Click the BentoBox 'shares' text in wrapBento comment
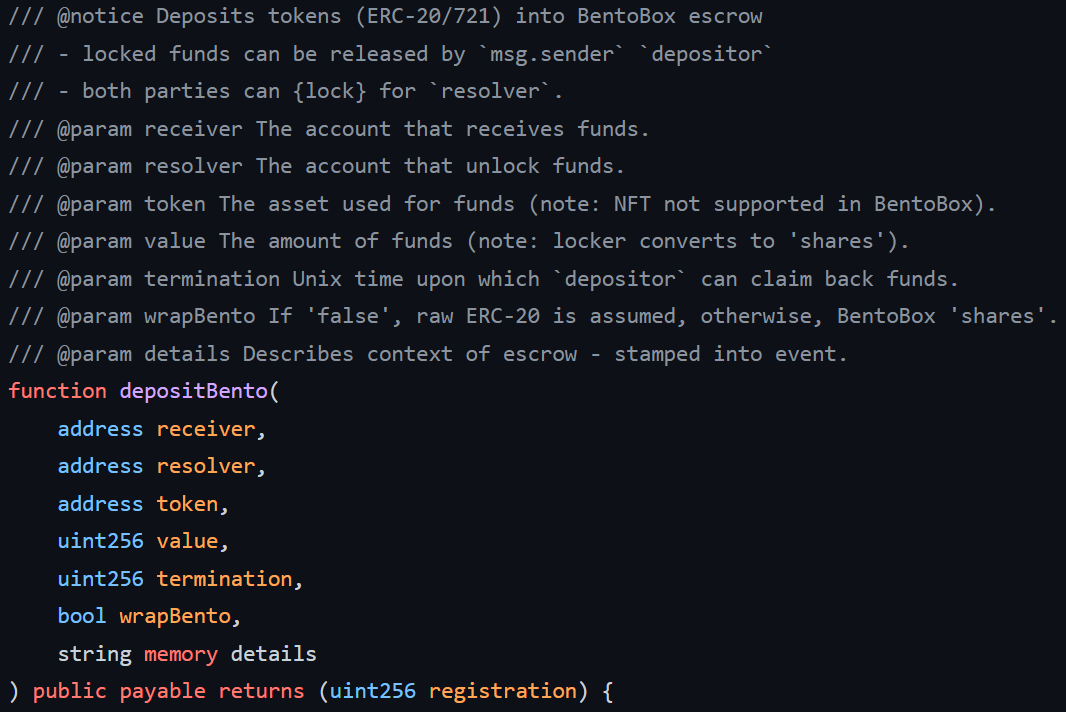 [x=942, y=316]
